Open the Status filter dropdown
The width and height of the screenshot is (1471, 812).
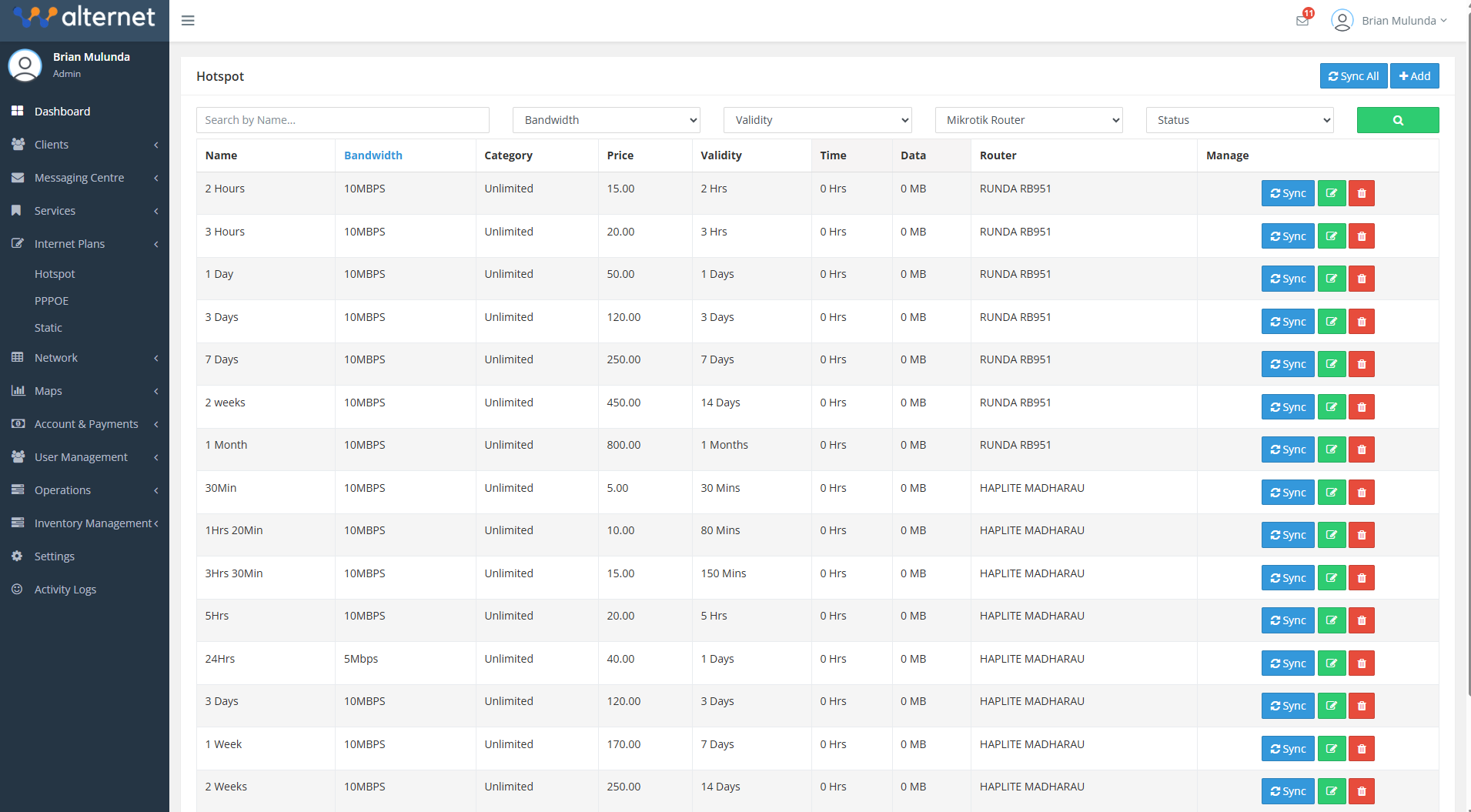pos(1239,120)
